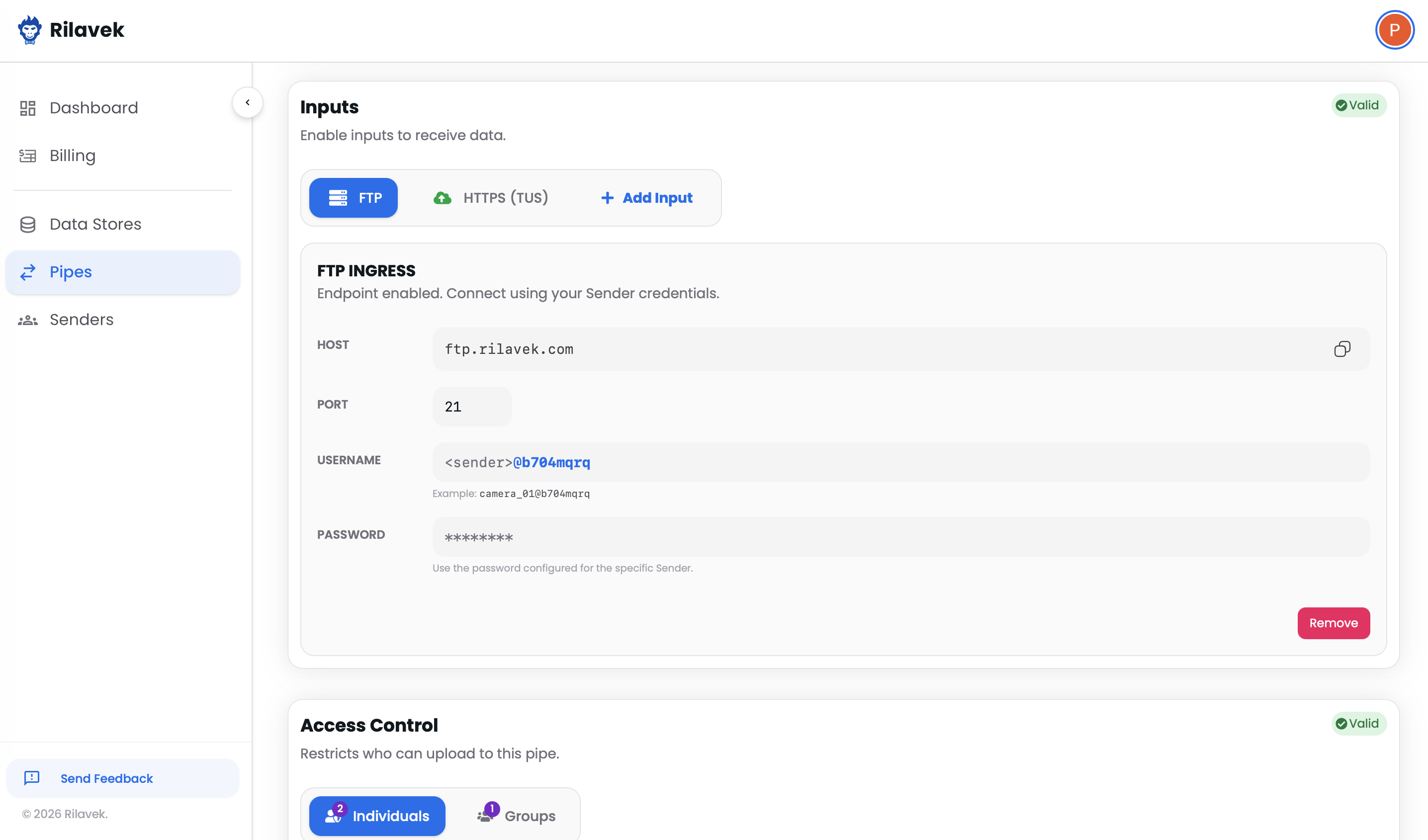
Task: Click the Senders people icon
Action: (x=28, y=320)
